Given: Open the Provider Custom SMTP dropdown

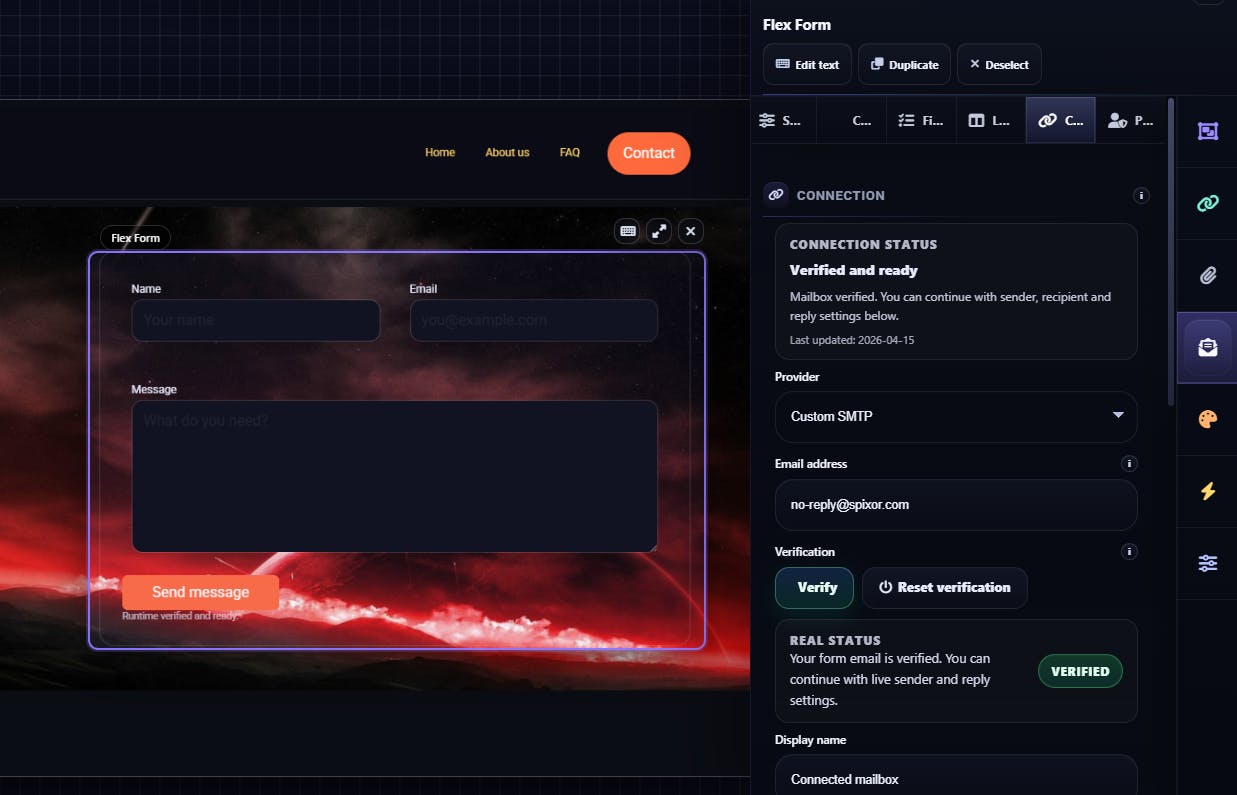Looking at the screenshot, I should tap(956, 416).
